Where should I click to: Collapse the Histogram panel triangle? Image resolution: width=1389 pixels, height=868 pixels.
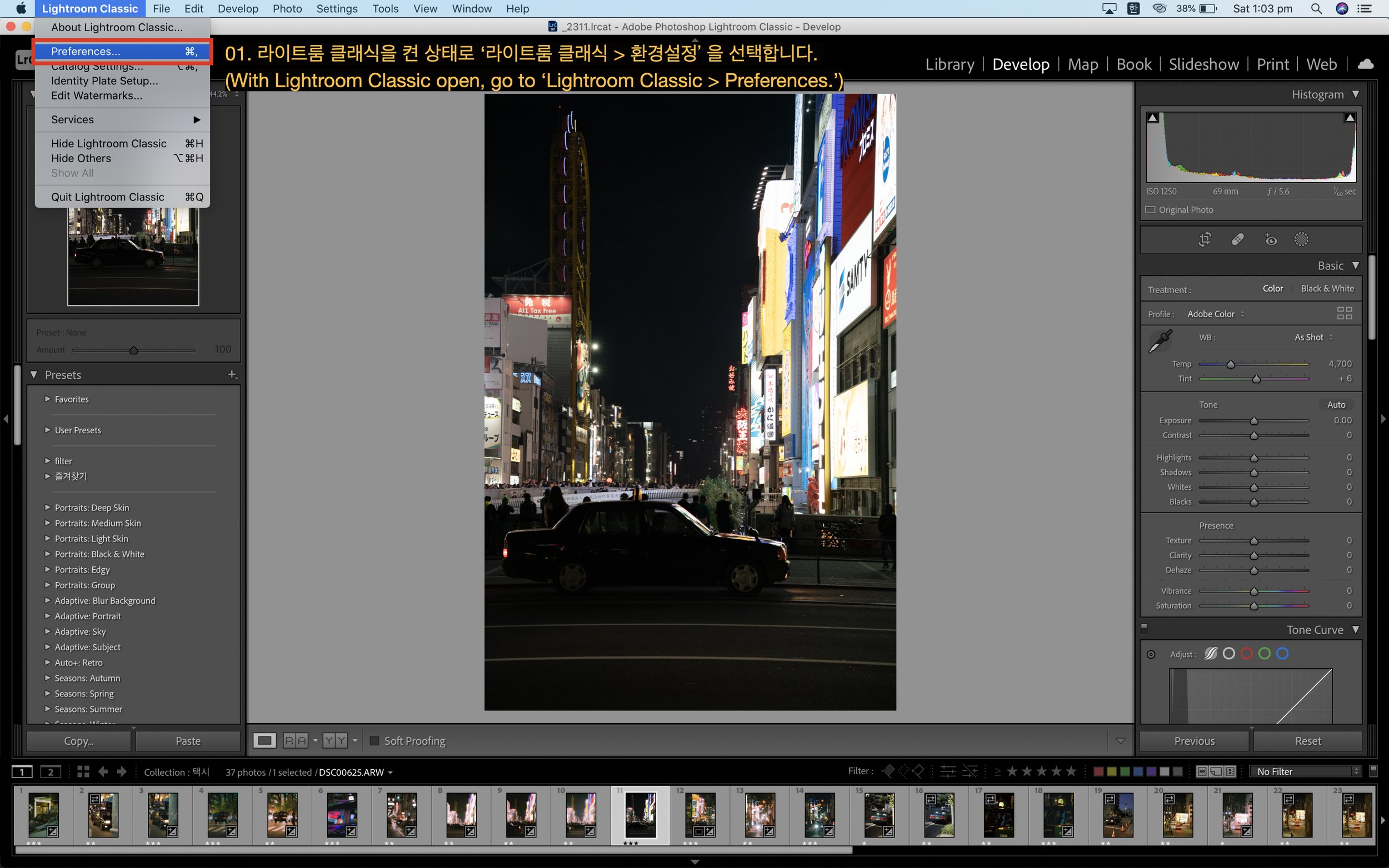click(x=1356, y=94)
